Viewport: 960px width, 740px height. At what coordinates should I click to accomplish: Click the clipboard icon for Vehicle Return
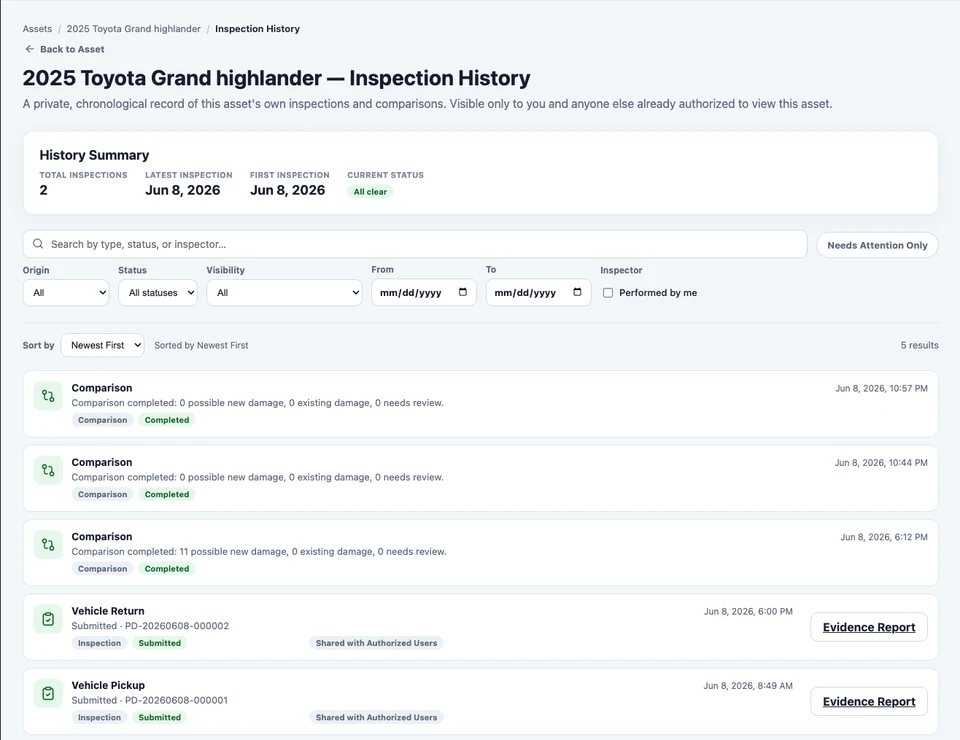click(48, 619)
